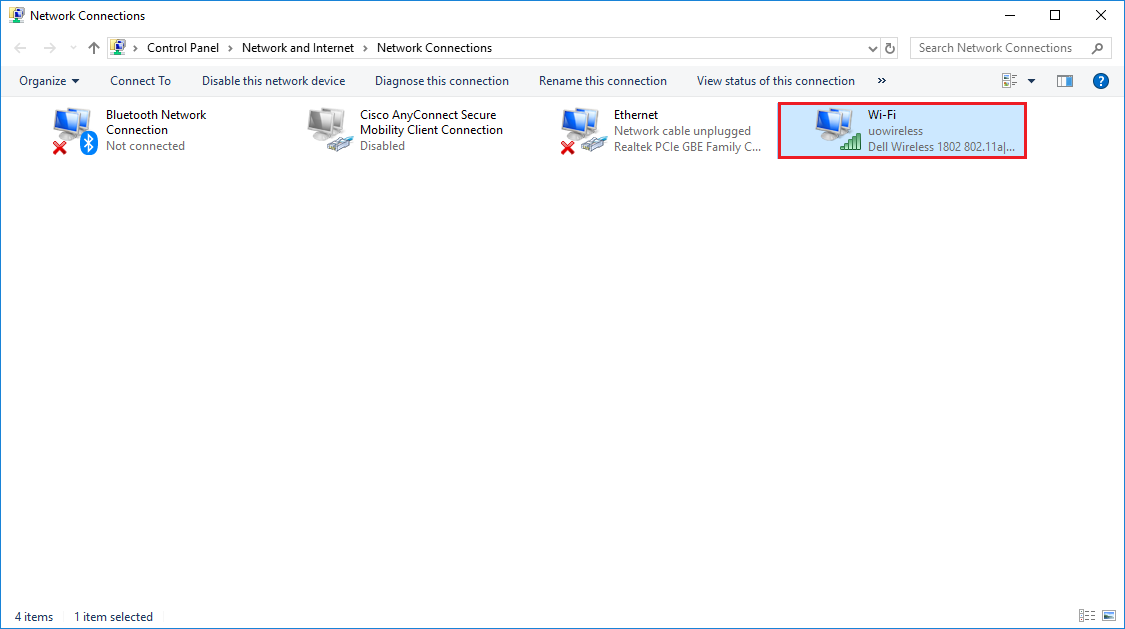This screenshot has height=629, width=1125.
Task: Click Disable this network device
Action: pyautogui.click(x=273, y=81)
